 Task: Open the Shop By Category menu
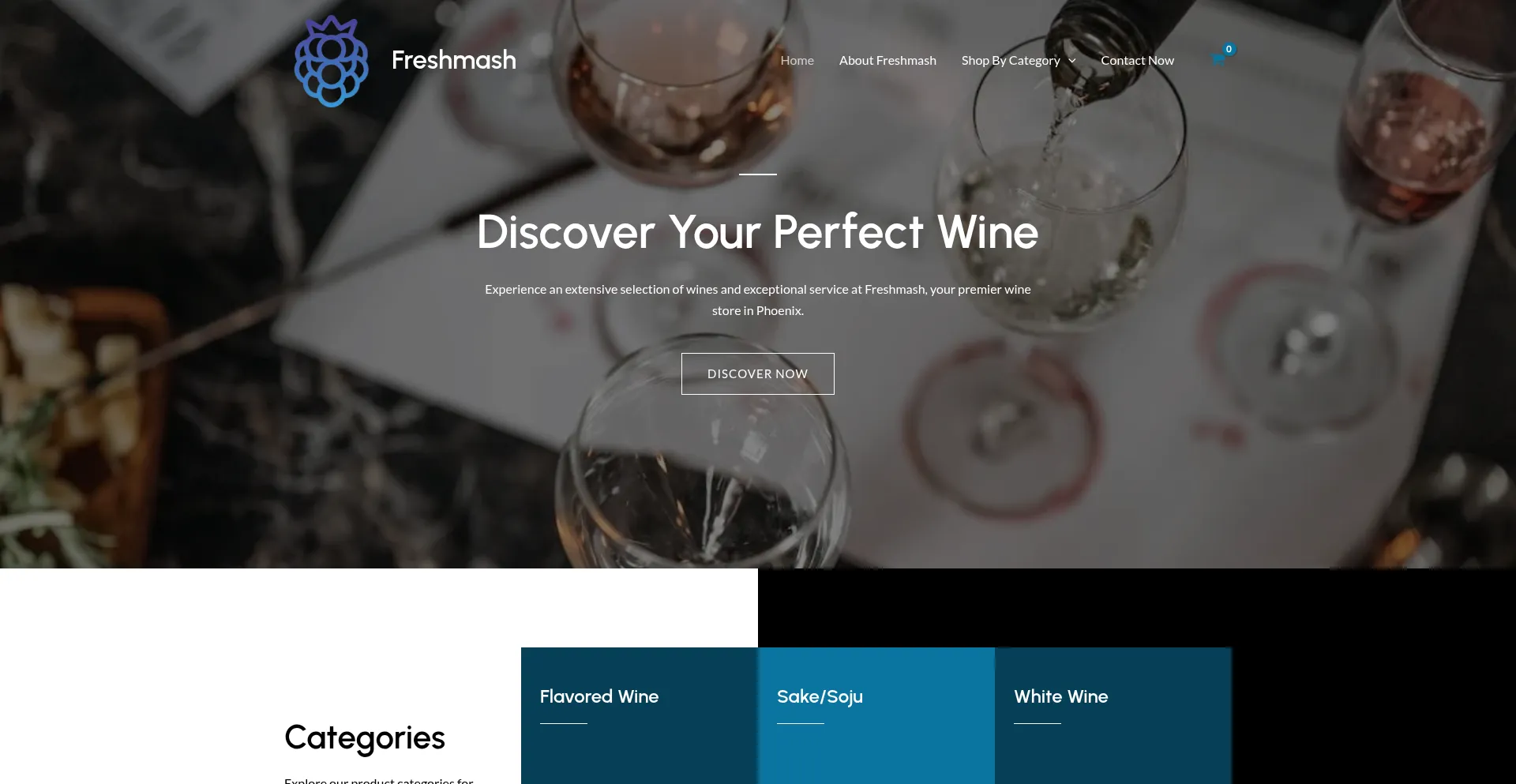click(1011, 61)
